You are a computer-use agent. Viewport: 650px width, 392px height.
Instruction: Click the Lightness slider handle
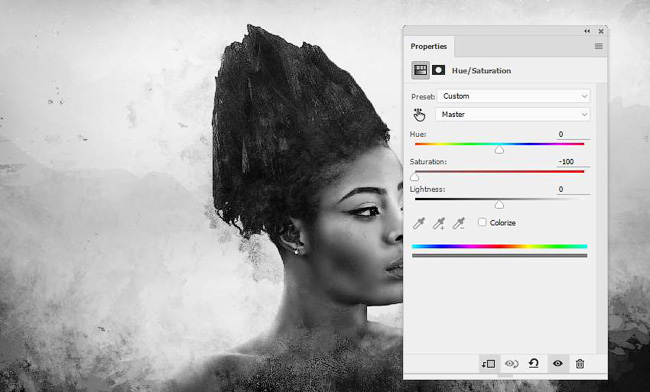[x=499, y=204]
